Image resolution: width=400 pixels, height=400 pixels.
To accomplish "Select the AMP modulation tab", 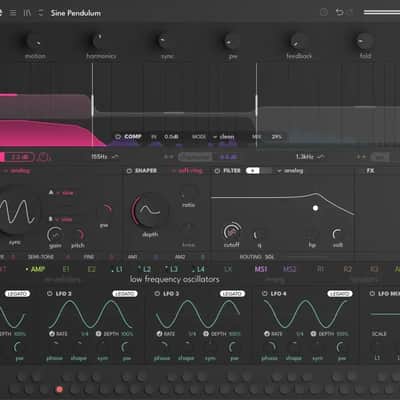I will coord(38,269).
